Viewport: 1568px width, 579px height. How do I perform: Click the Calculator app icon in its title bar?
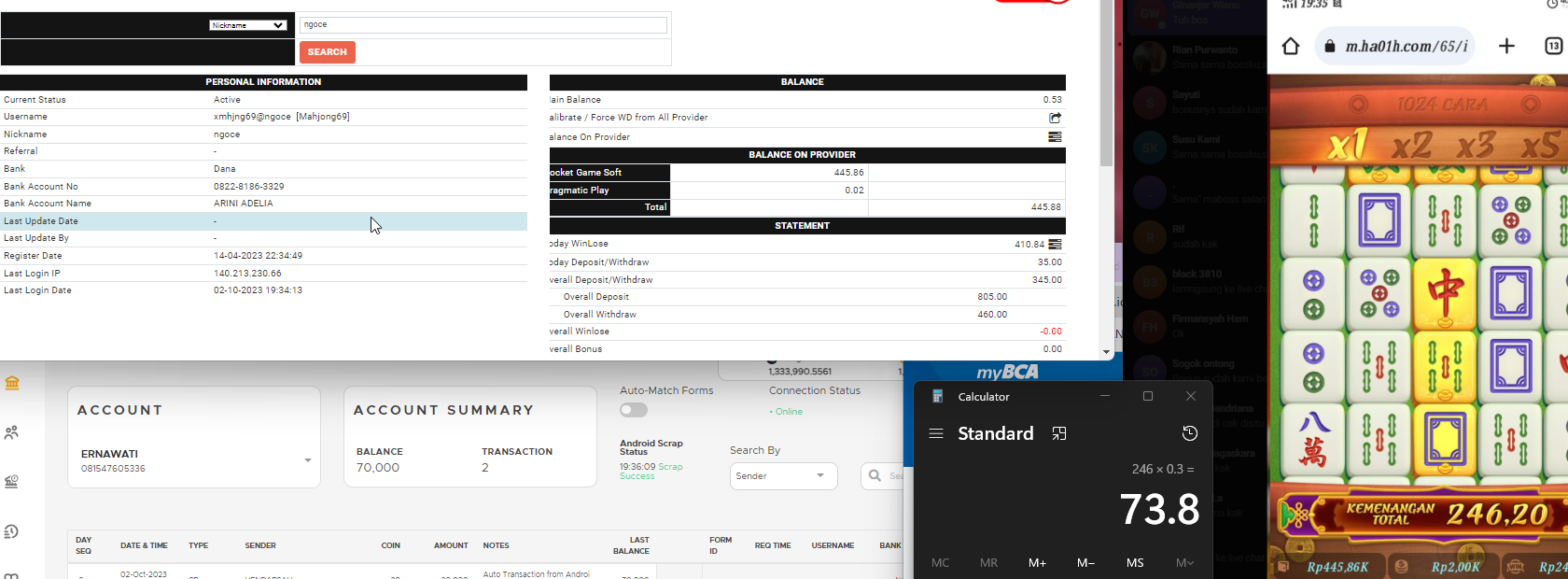pyautogui.click(x=938, y=396)
